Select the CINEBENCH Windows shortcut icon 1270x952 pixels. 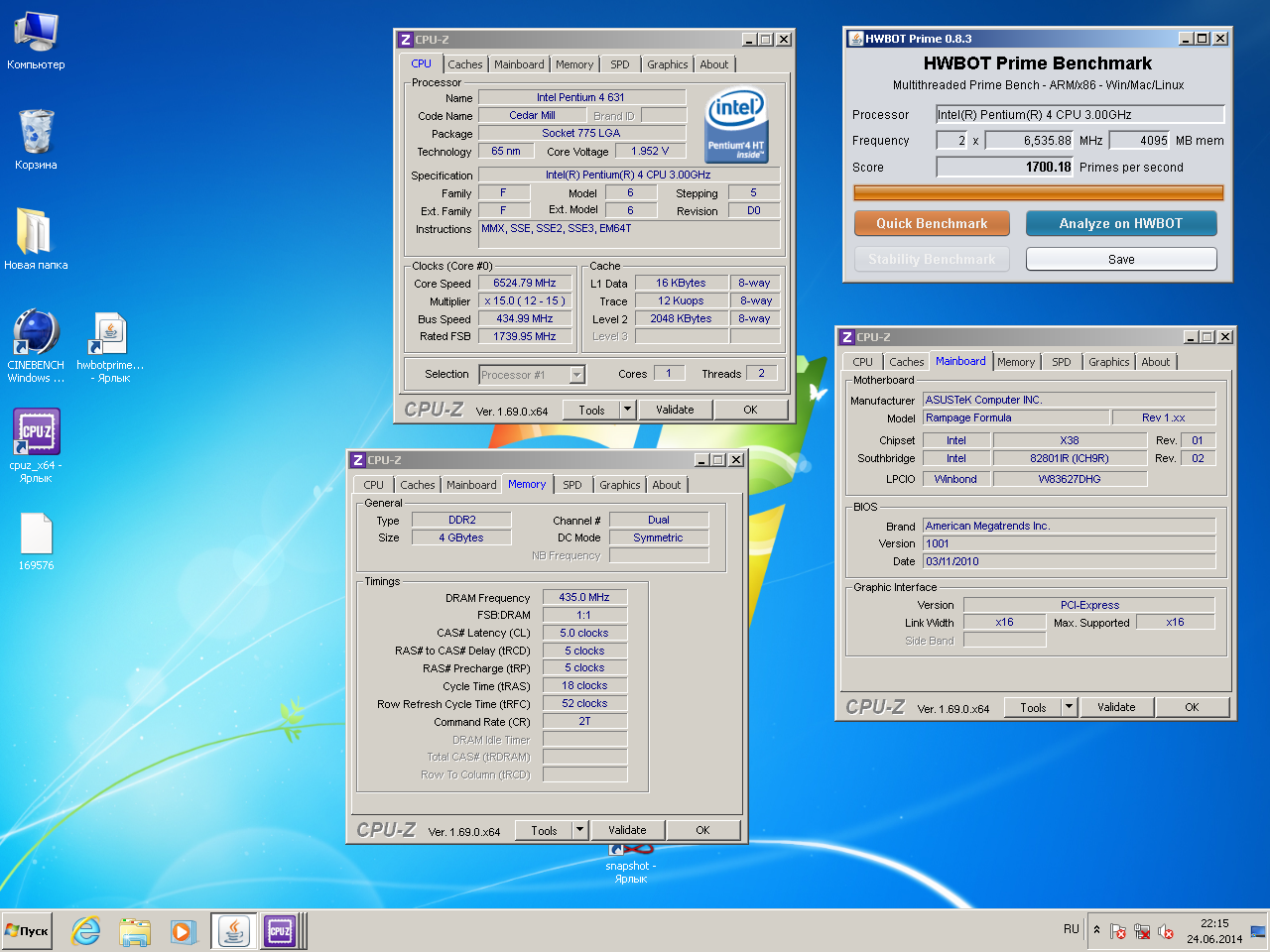36,345
